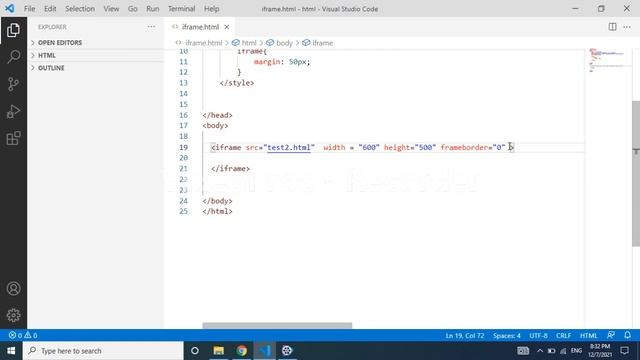
Task: Open the Search view icon
Action: pos(13,56)
